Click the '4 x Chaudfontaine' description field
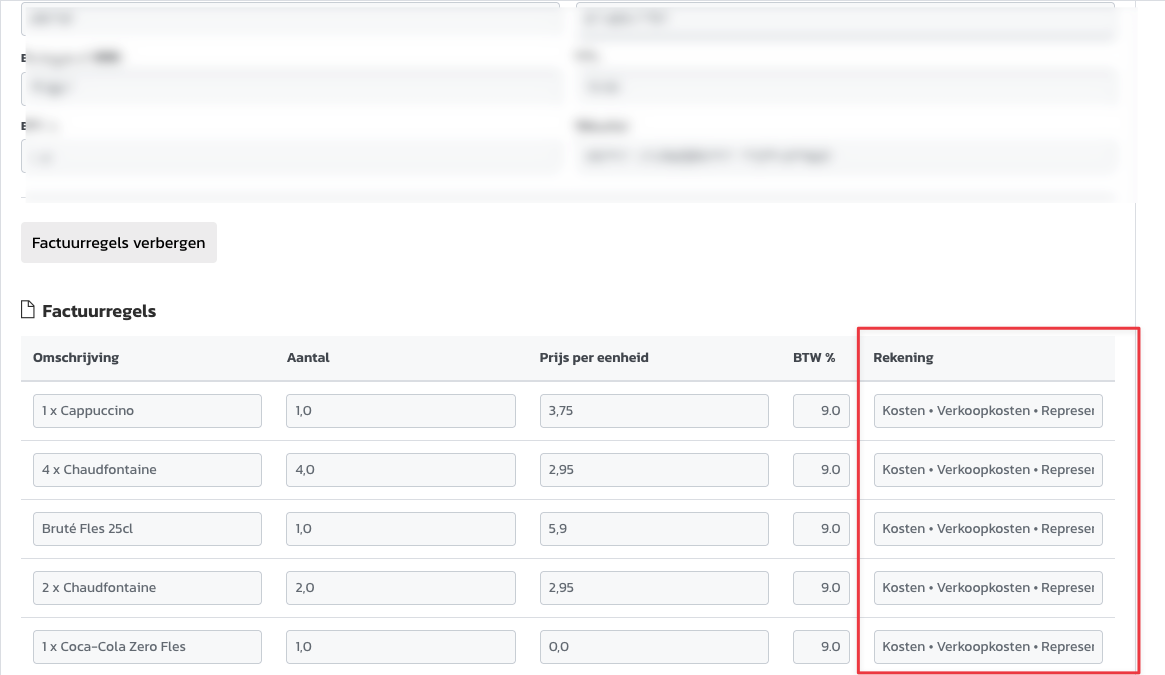1165x675 pixels. [x=147, y=470]
